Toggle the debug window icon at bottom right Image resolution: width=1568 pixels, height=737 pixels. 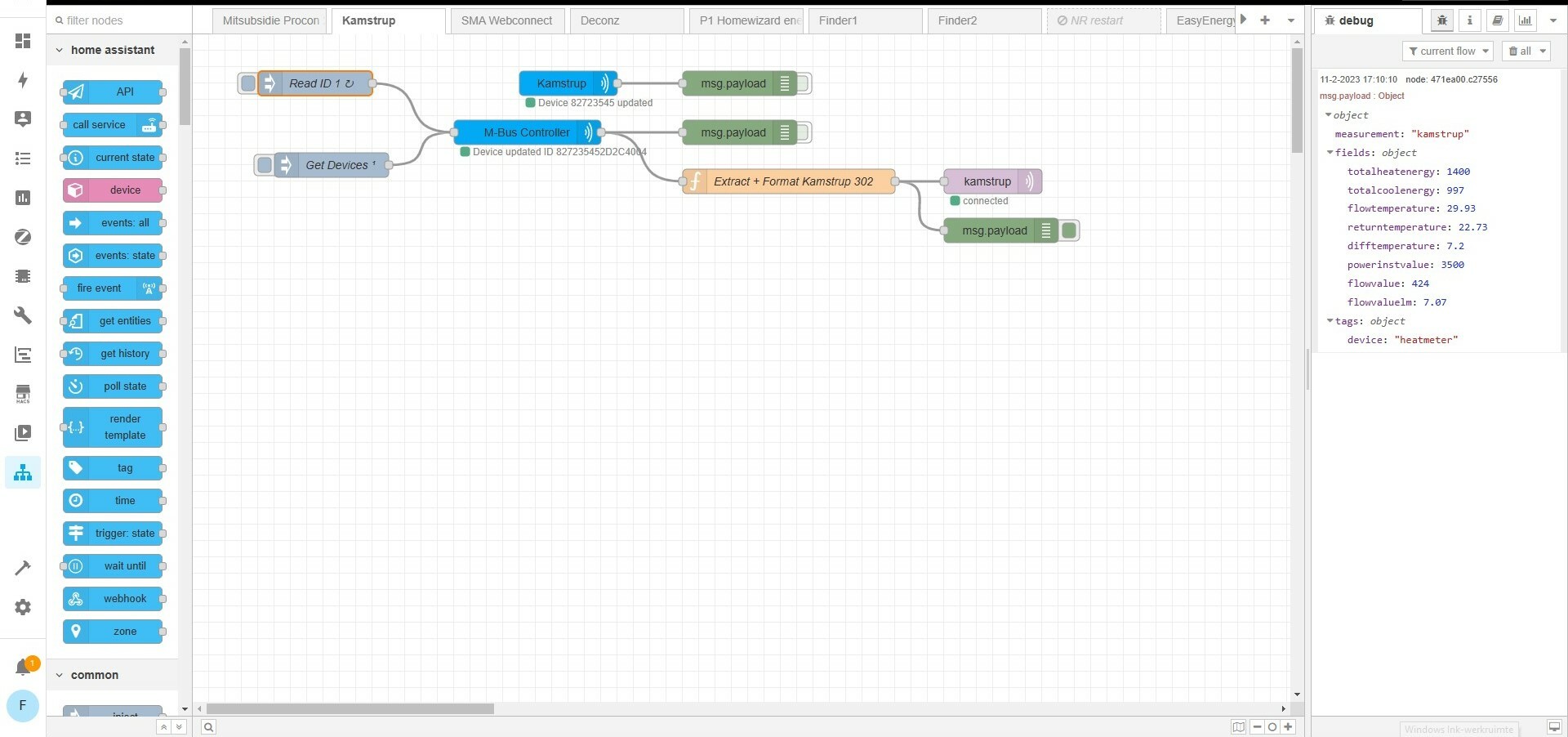click(1554, 727)
